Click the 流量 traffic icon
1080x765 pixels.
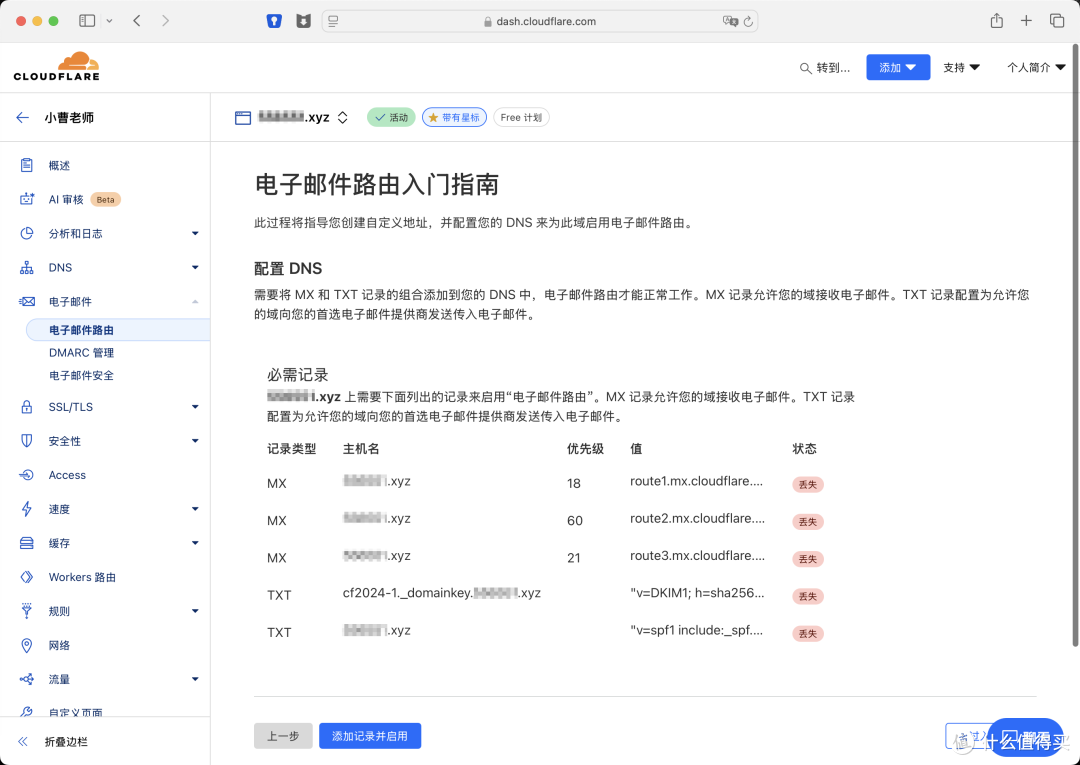tap(27, 679)
